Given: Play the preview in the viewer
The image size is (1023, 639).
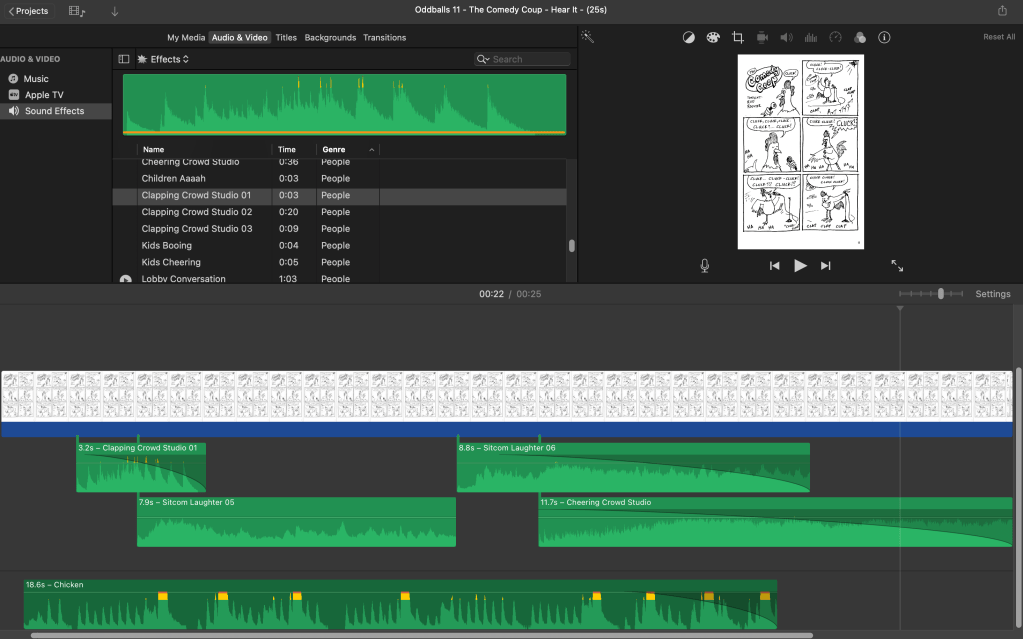Looking at the screenshot, I should [x=800, y=265].
